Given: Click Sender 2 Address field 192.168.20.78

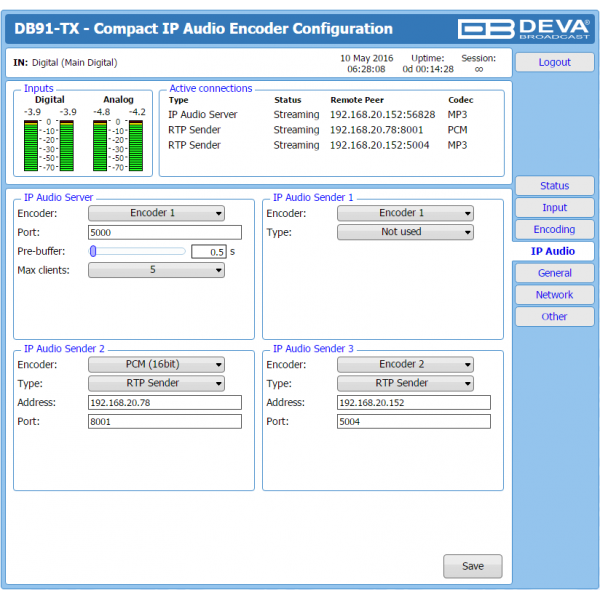Looking at the screenshot, I should (165, 403).
